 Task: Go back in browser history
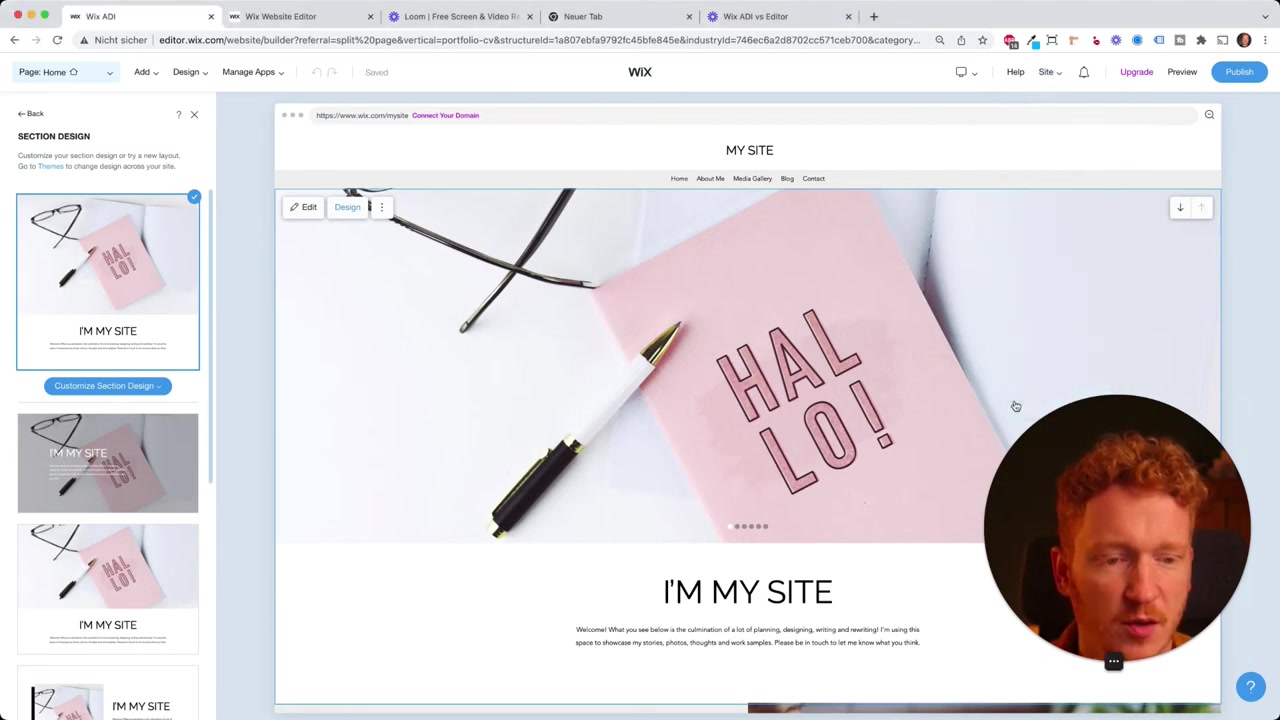pyautogui.click(x=14, y=40)
